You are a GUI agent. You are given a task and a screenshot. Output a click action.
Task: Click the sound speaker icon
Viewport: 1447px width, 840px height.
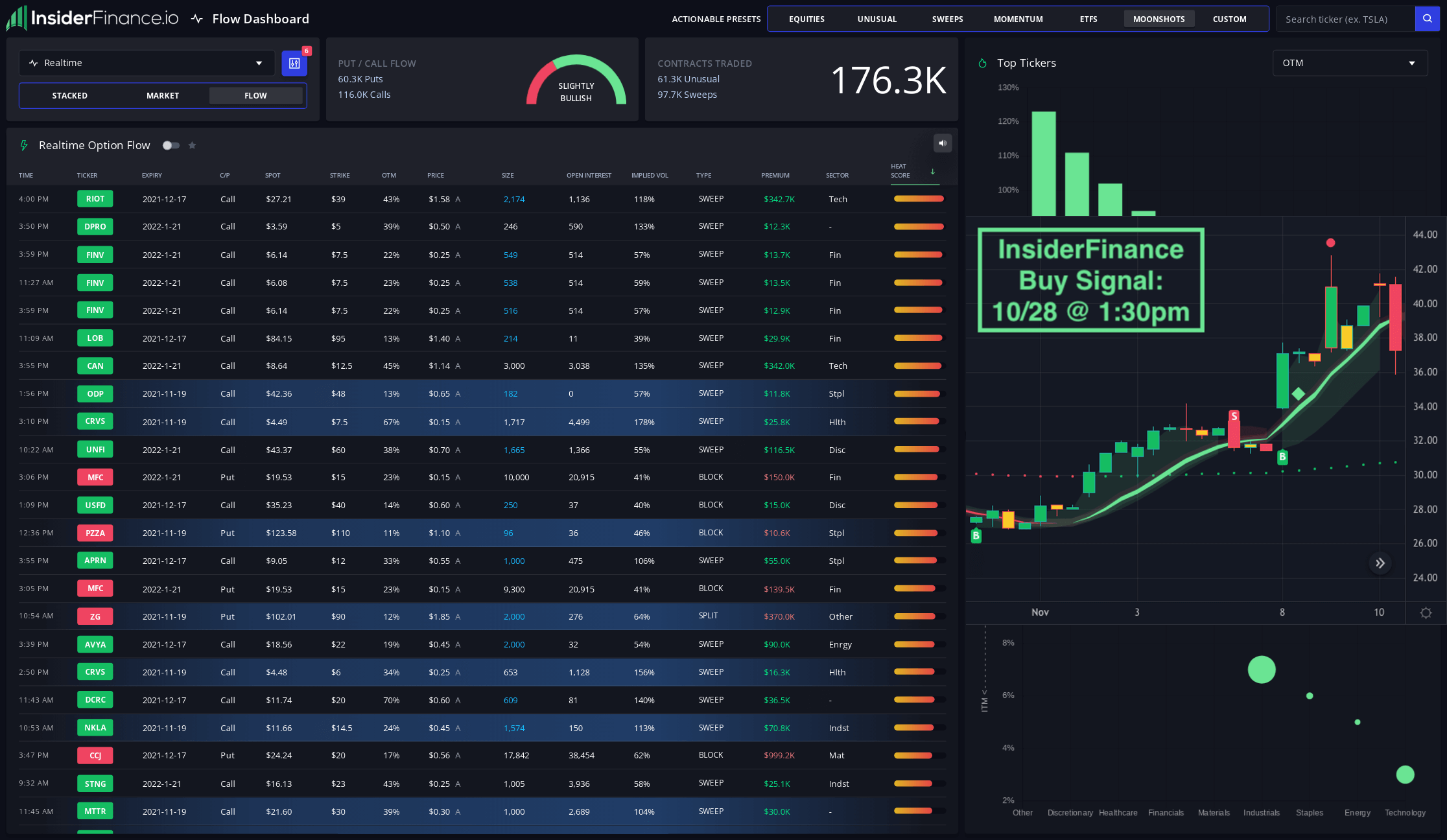[x=943, y=143]
